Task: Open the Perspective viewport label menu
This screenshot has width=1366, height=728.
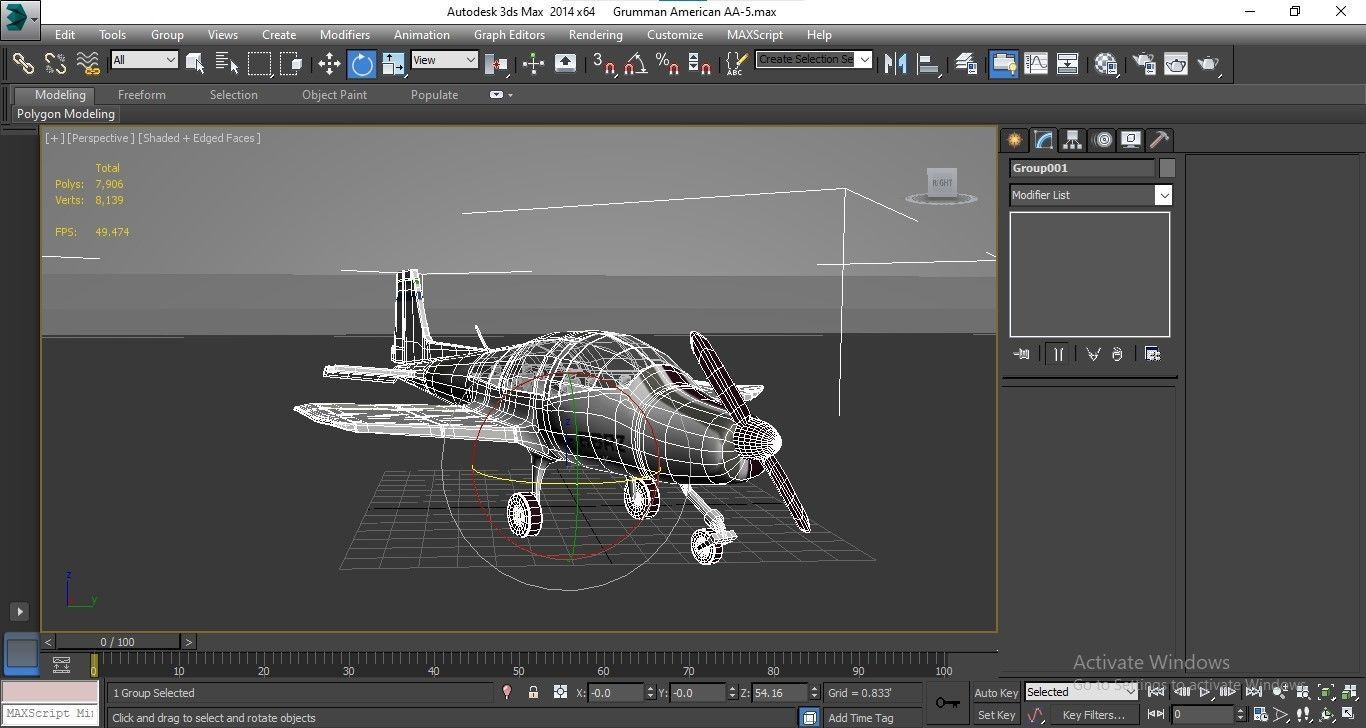Action: 100,138
